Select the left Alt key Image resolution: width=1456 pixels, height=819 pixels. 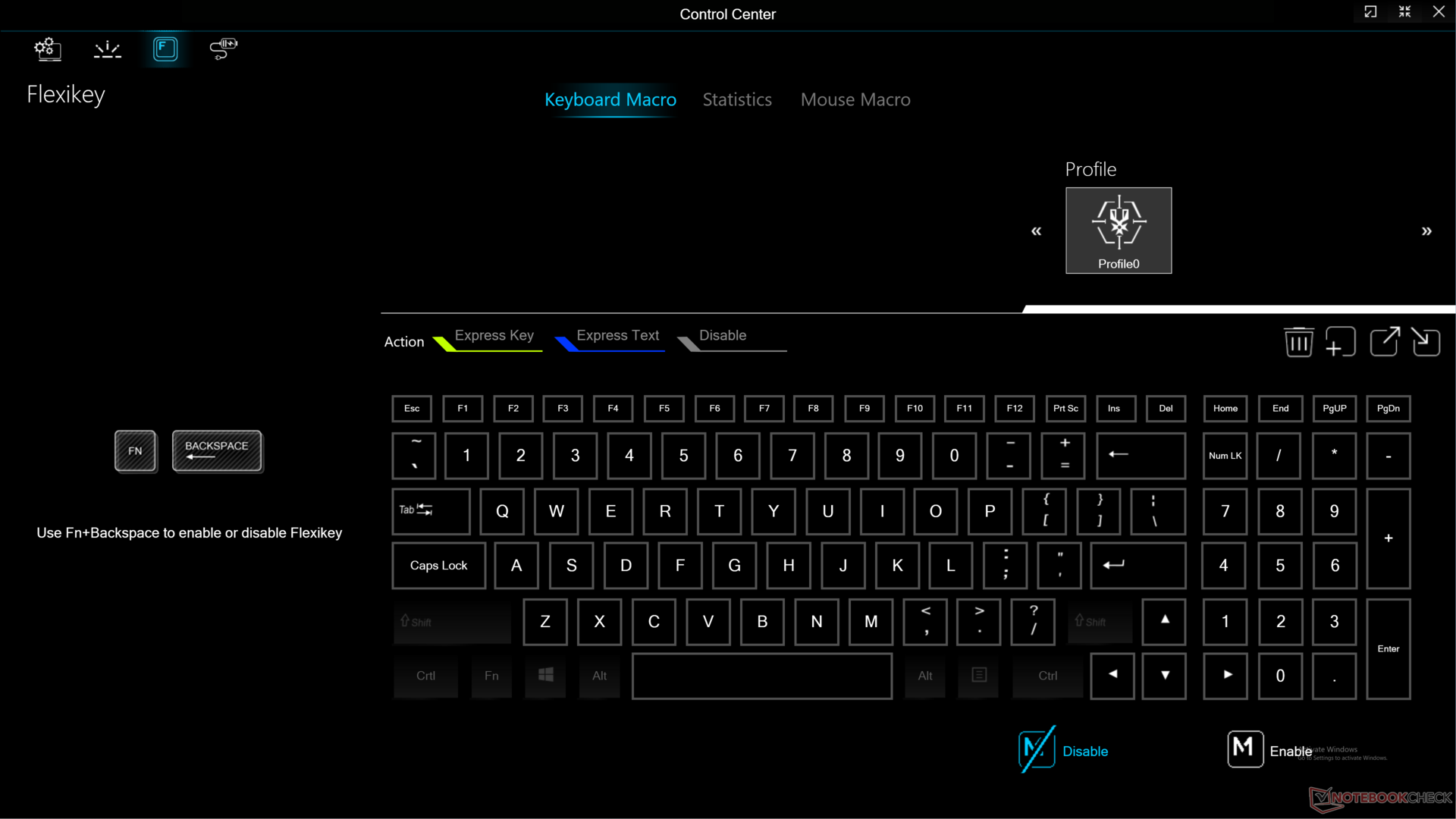point(599,676)
